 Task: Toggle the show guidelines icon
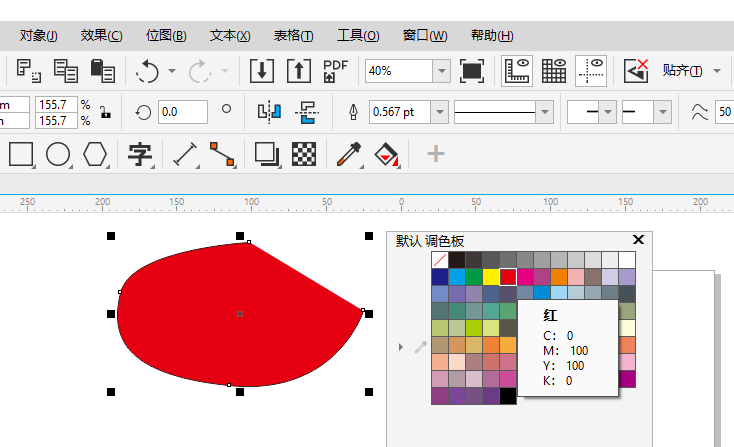tap(591, 71)
